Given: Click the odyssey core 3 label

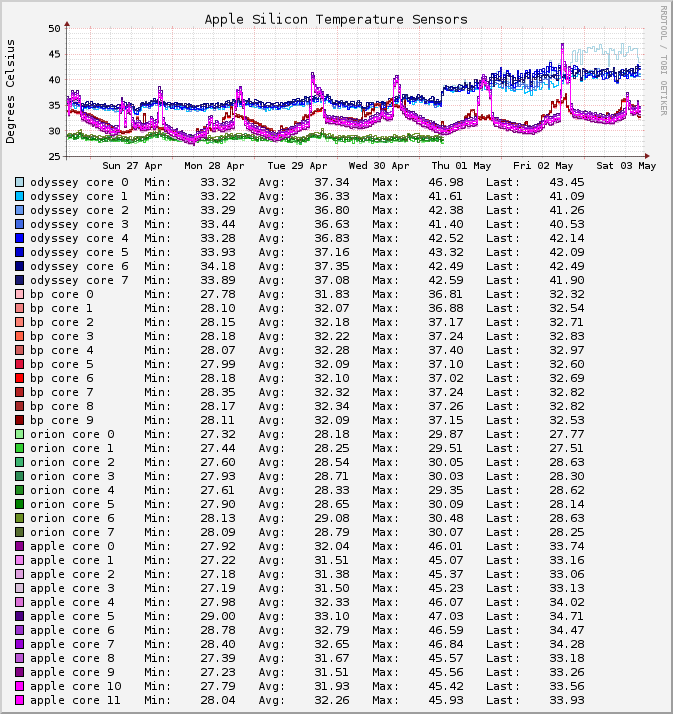Looking at the screenshot, I should 79,224.
